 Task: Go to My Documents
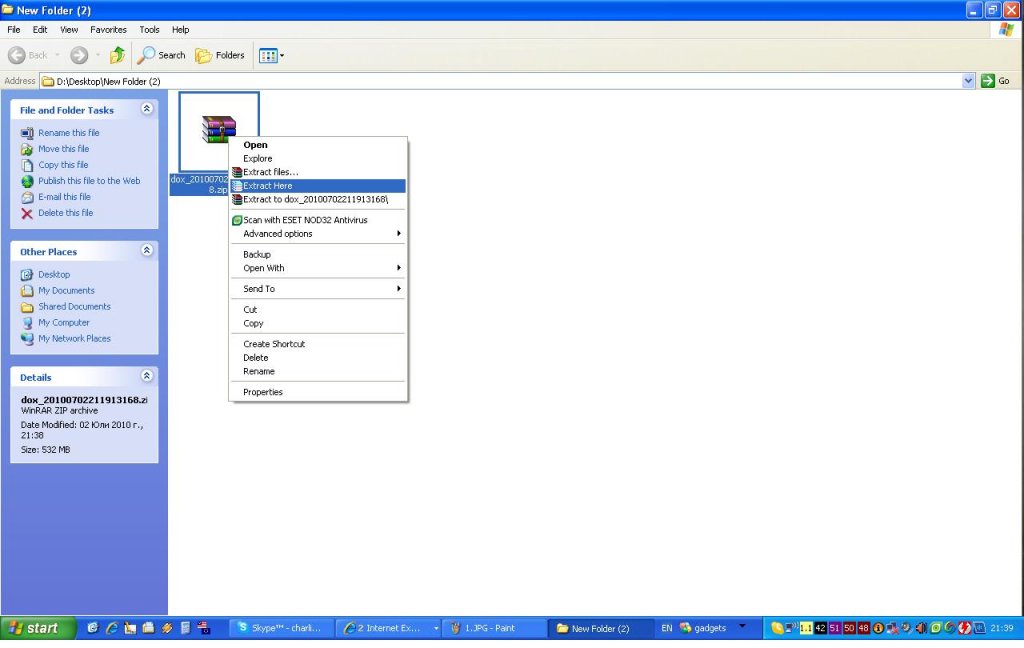(66, 291)
